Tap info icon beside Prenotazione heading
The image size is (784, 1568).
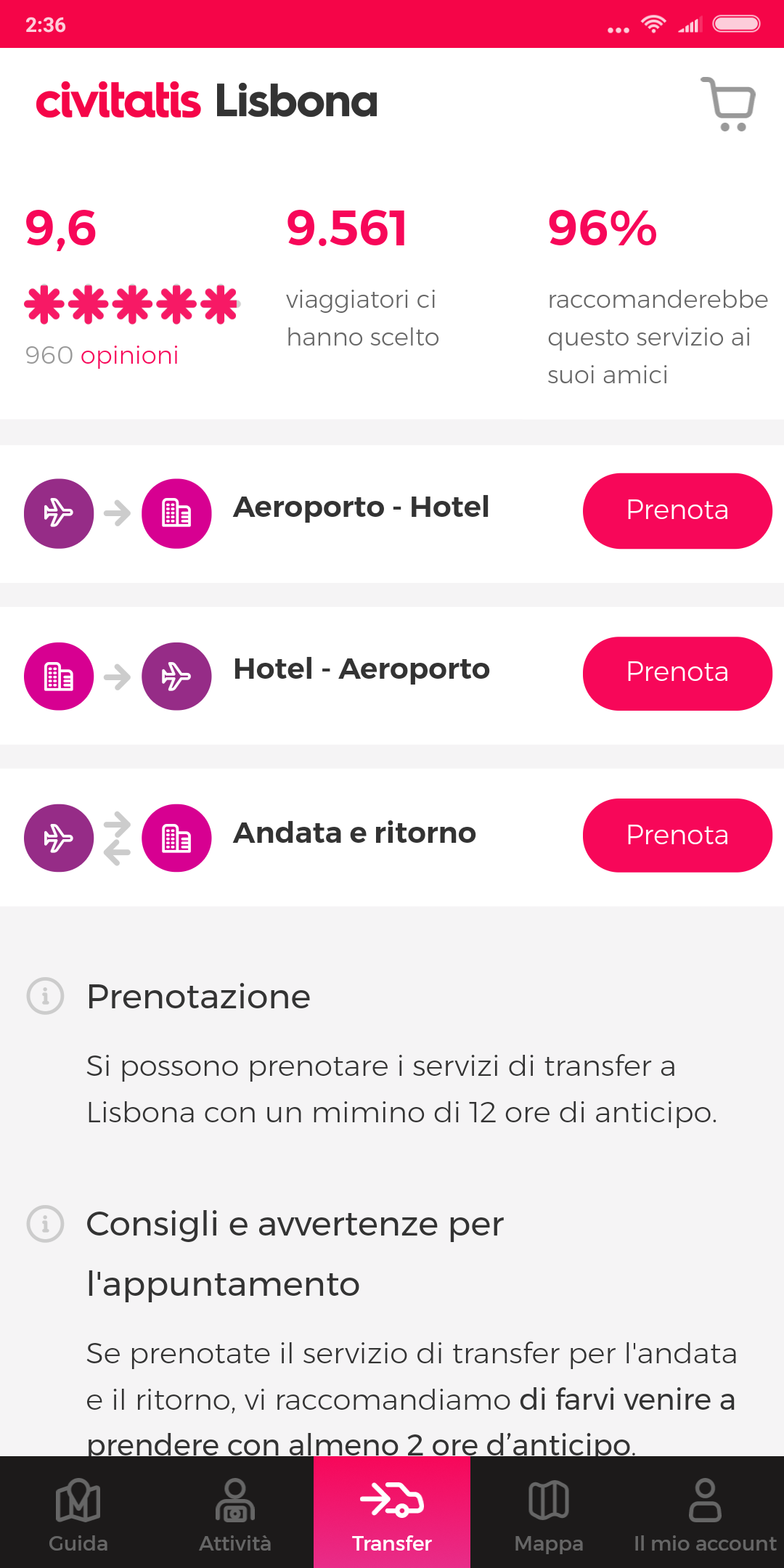pyautogui.click(x=45, y=995)
